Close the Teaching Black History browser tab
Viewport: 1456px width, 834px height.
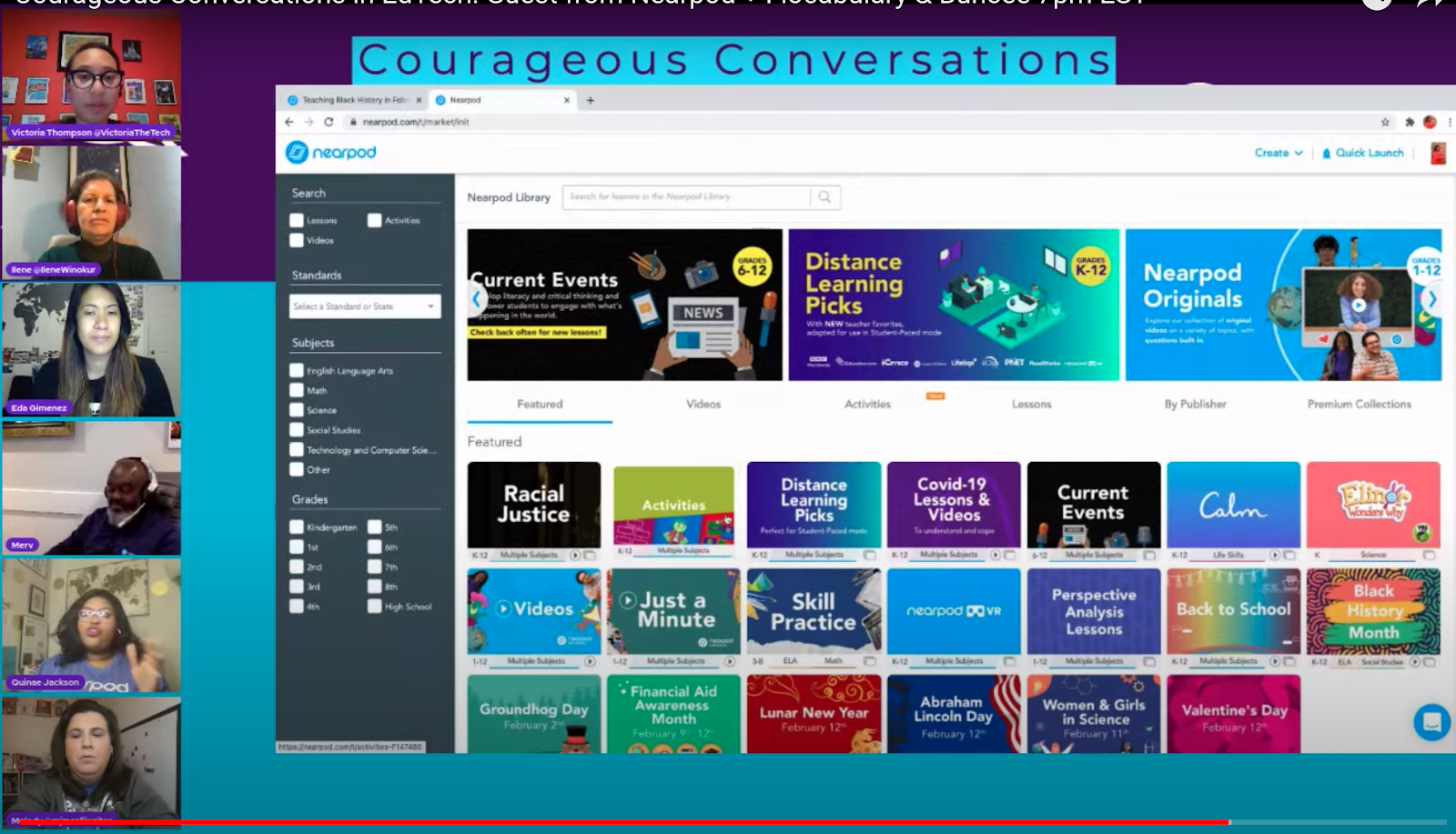tap(419, 100)
